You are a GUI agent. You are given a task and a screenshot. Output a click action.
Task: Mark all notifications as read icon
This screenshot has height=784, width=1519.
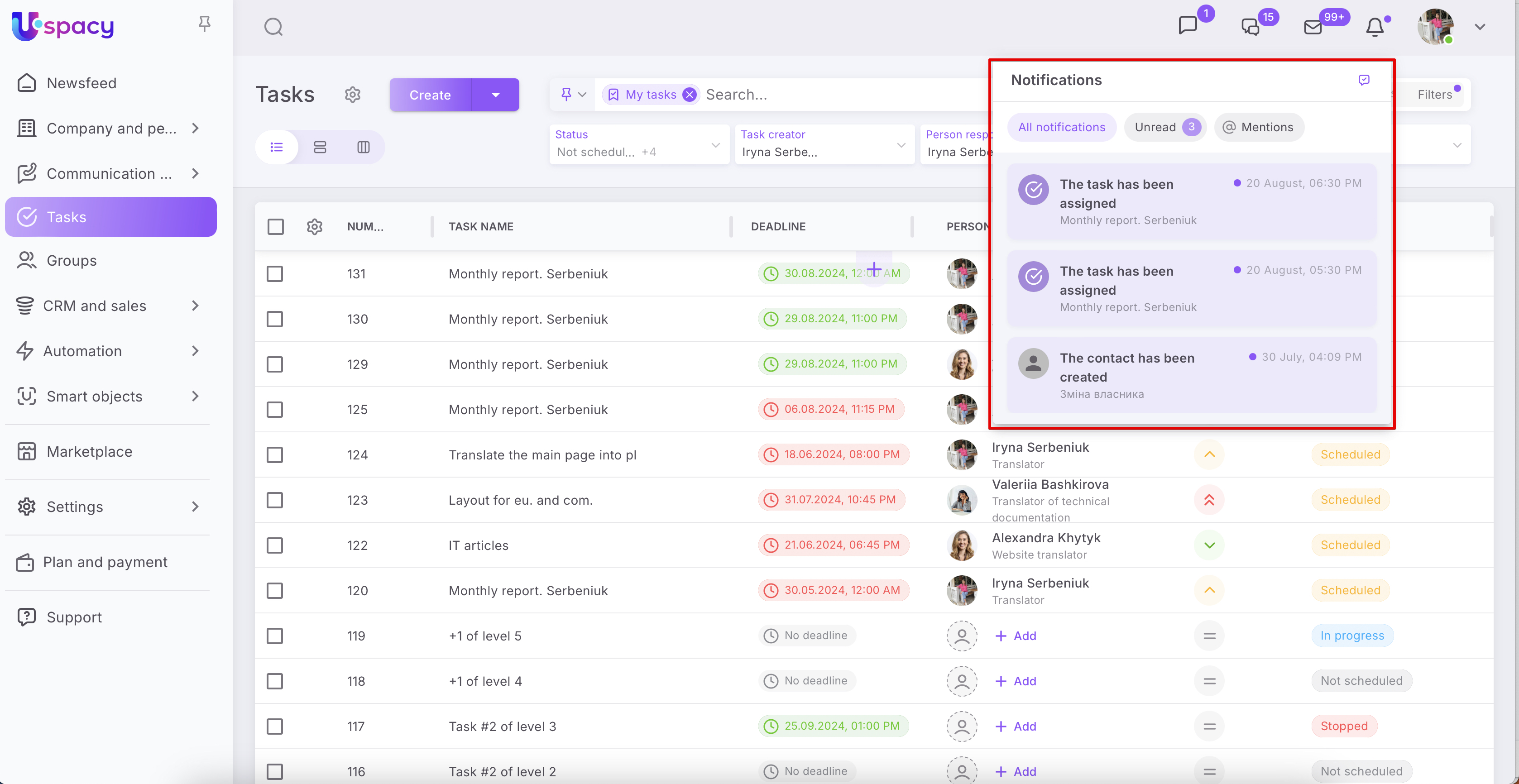(1363, 80)
